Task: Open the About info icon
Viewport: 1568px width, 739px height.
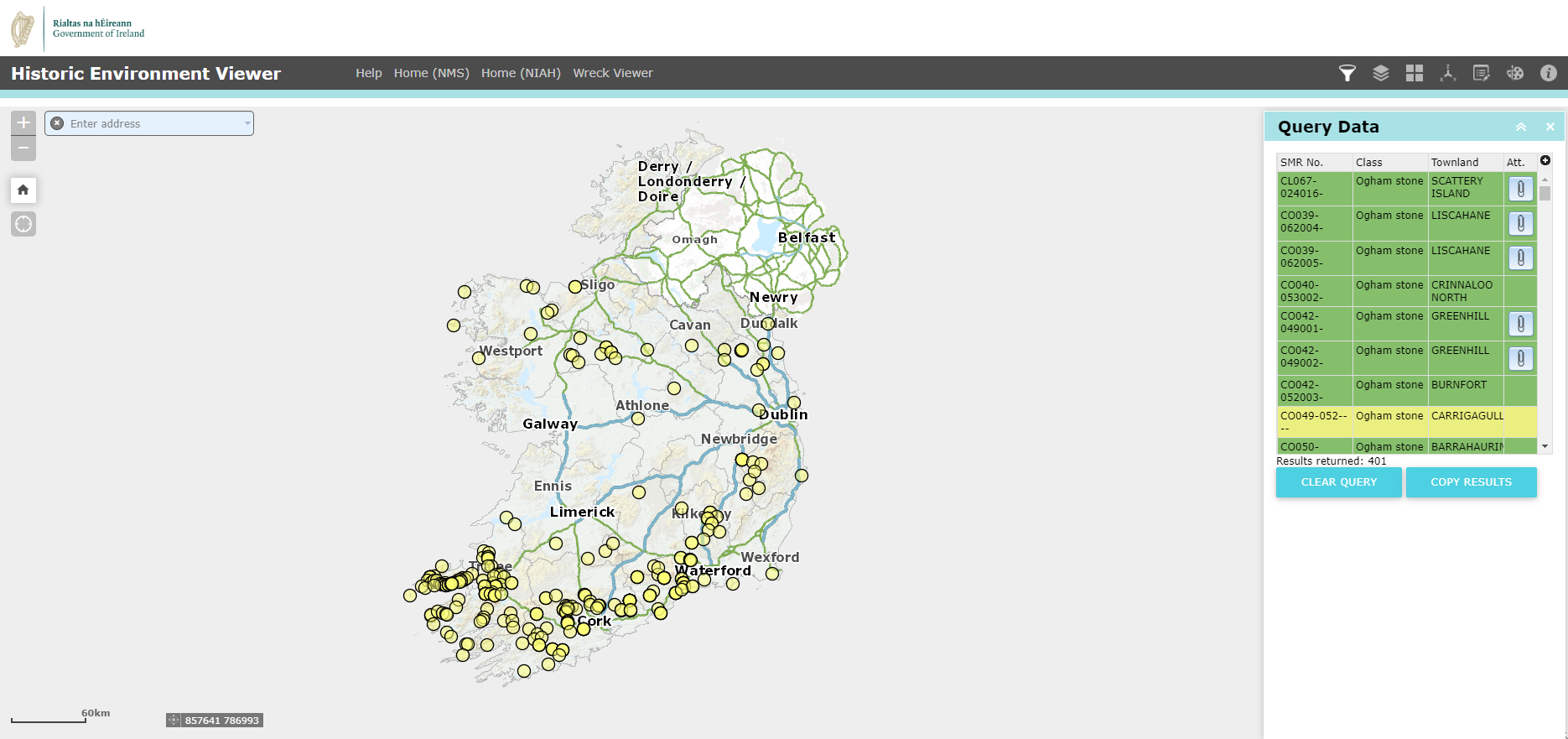Action: [x=1548, y=73]
